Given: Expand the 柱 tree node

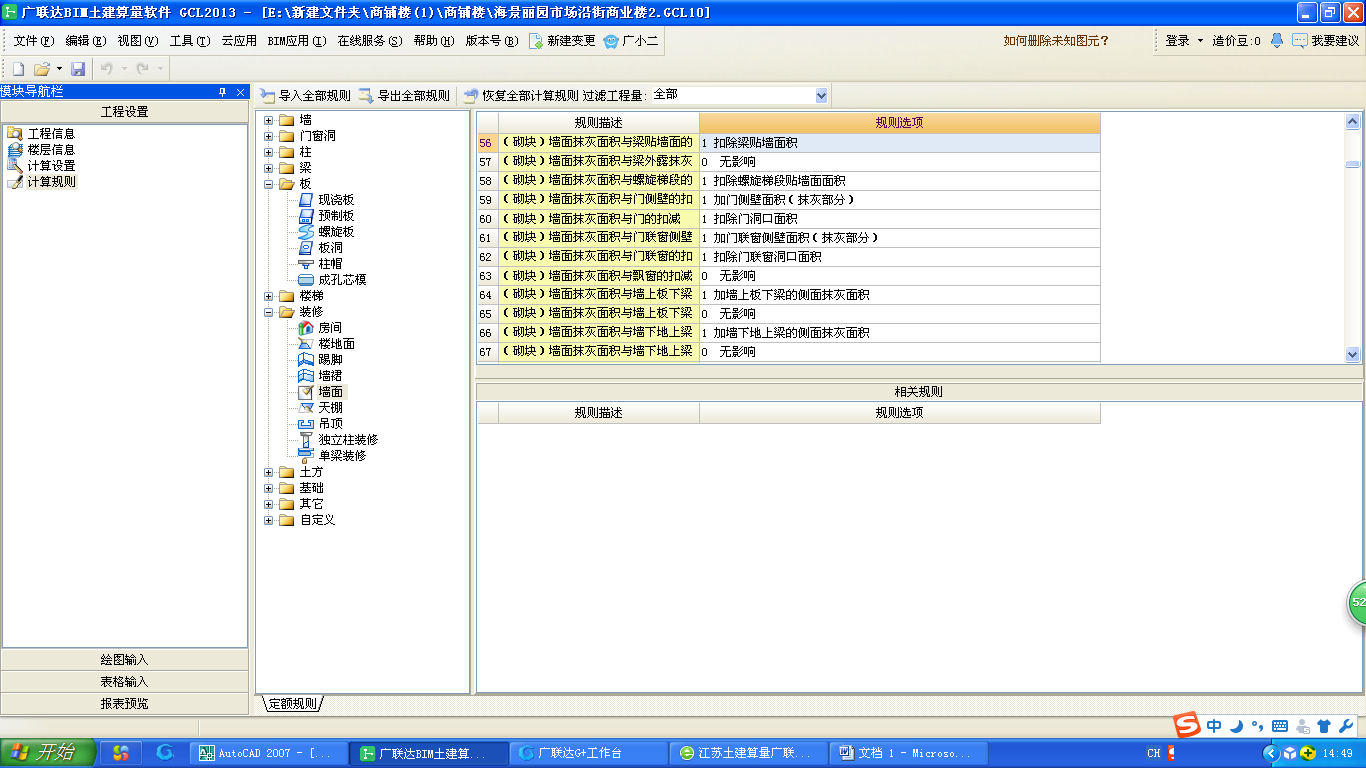Looking at the screenshot, I should pos(268,152).
